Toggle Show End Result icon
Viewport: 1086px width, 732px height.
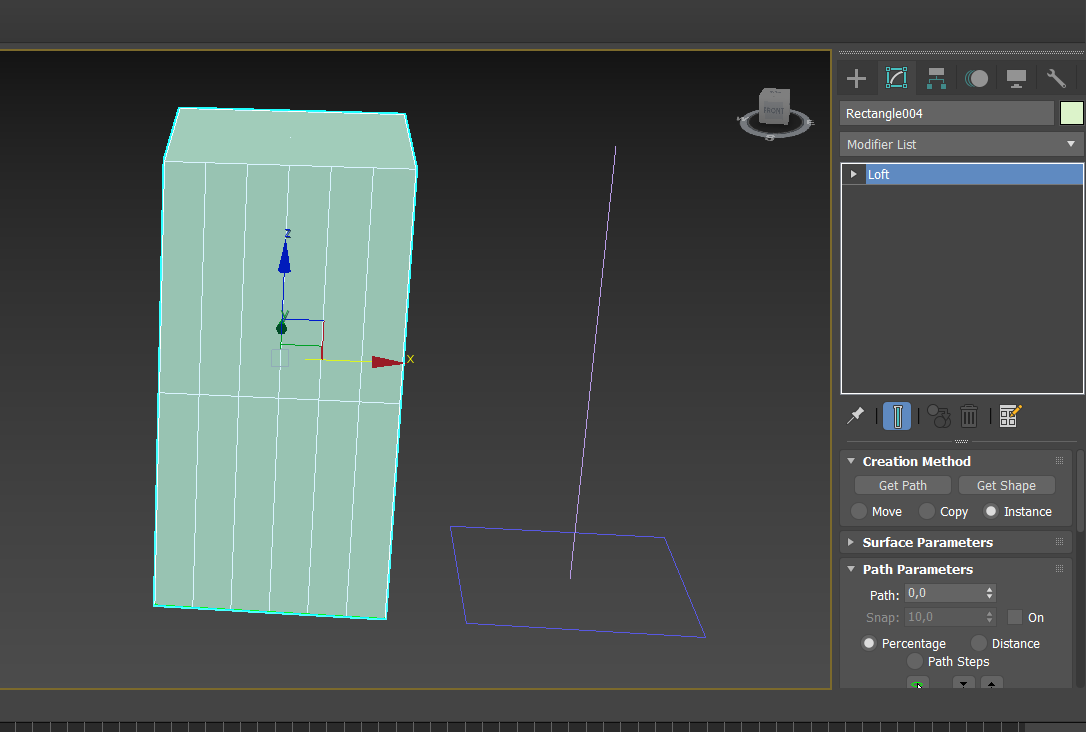point(897,416)
